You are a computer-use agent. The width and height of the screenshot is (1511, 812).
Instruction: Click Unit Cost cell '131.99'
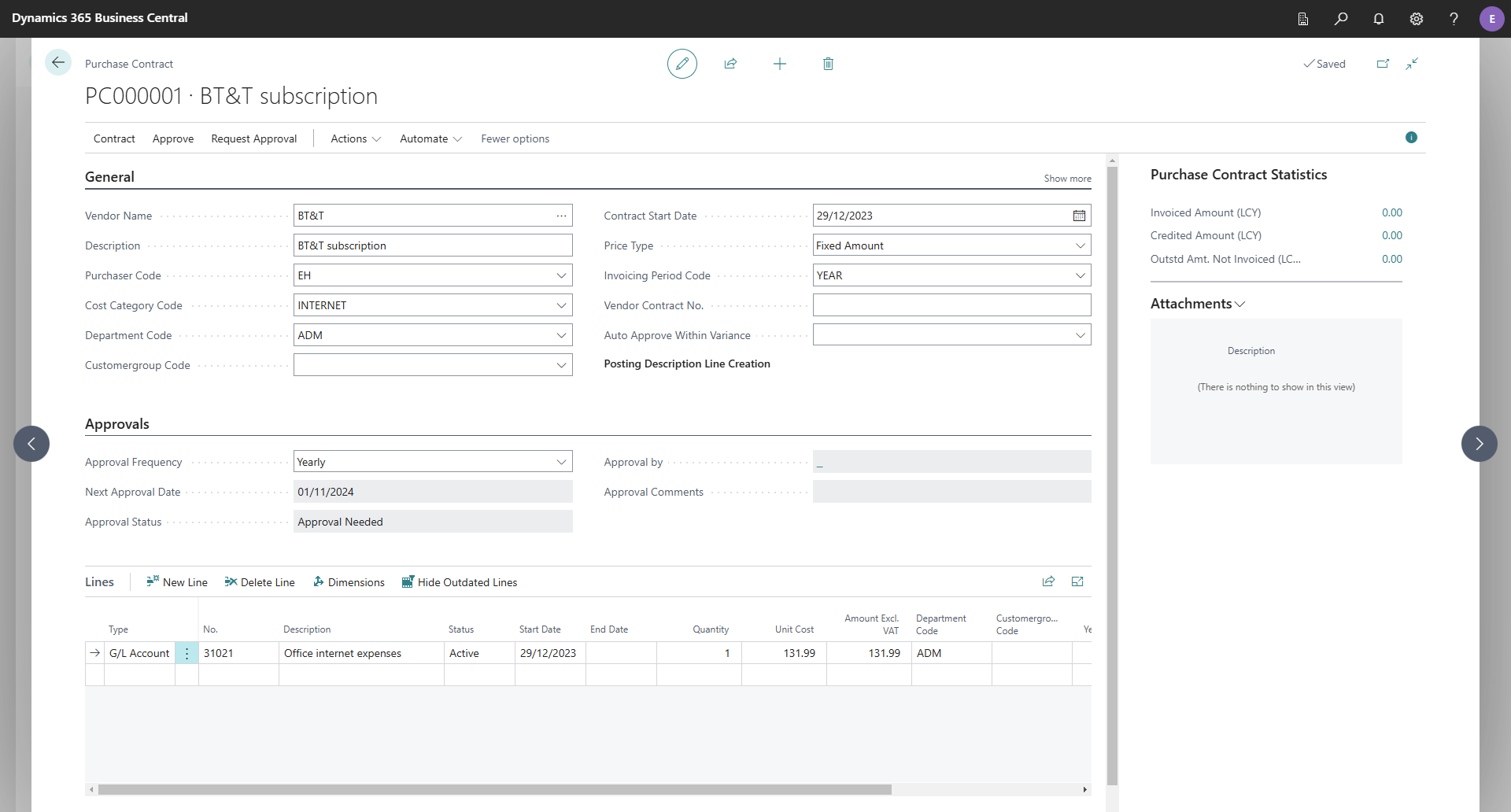tap(784, 653)
